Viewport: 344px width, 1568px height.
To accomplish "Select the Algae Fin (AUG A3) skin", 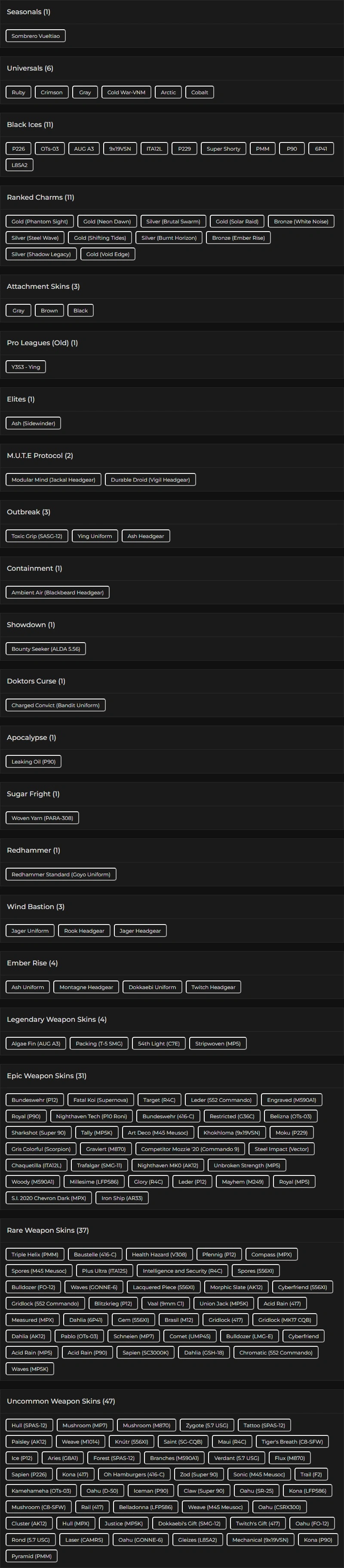I will 36,1043.
